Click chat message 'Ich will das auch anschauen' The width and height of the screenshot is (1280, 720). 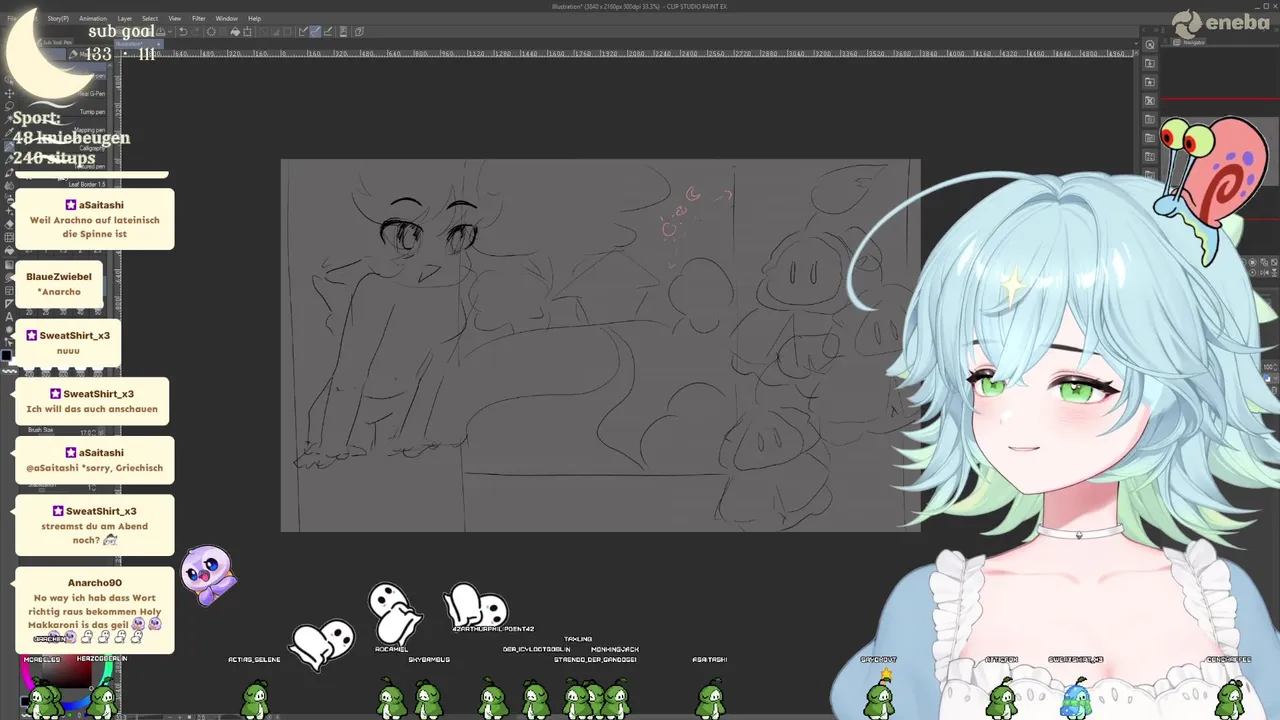[x=92, y=409]
